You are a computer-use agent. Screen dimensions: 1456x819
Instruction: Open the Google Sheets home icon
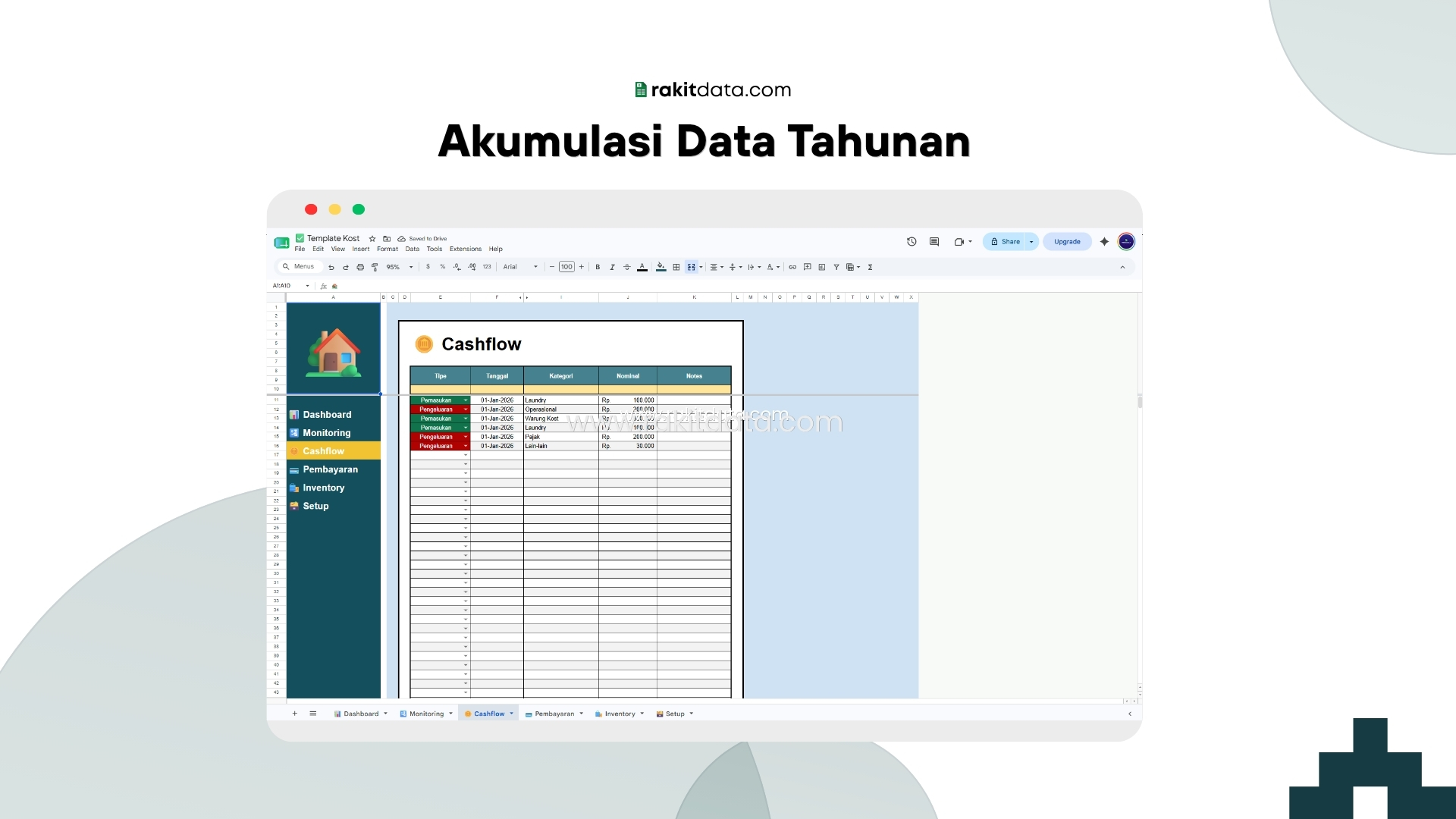pyautogui.click(x=281, y=243)
